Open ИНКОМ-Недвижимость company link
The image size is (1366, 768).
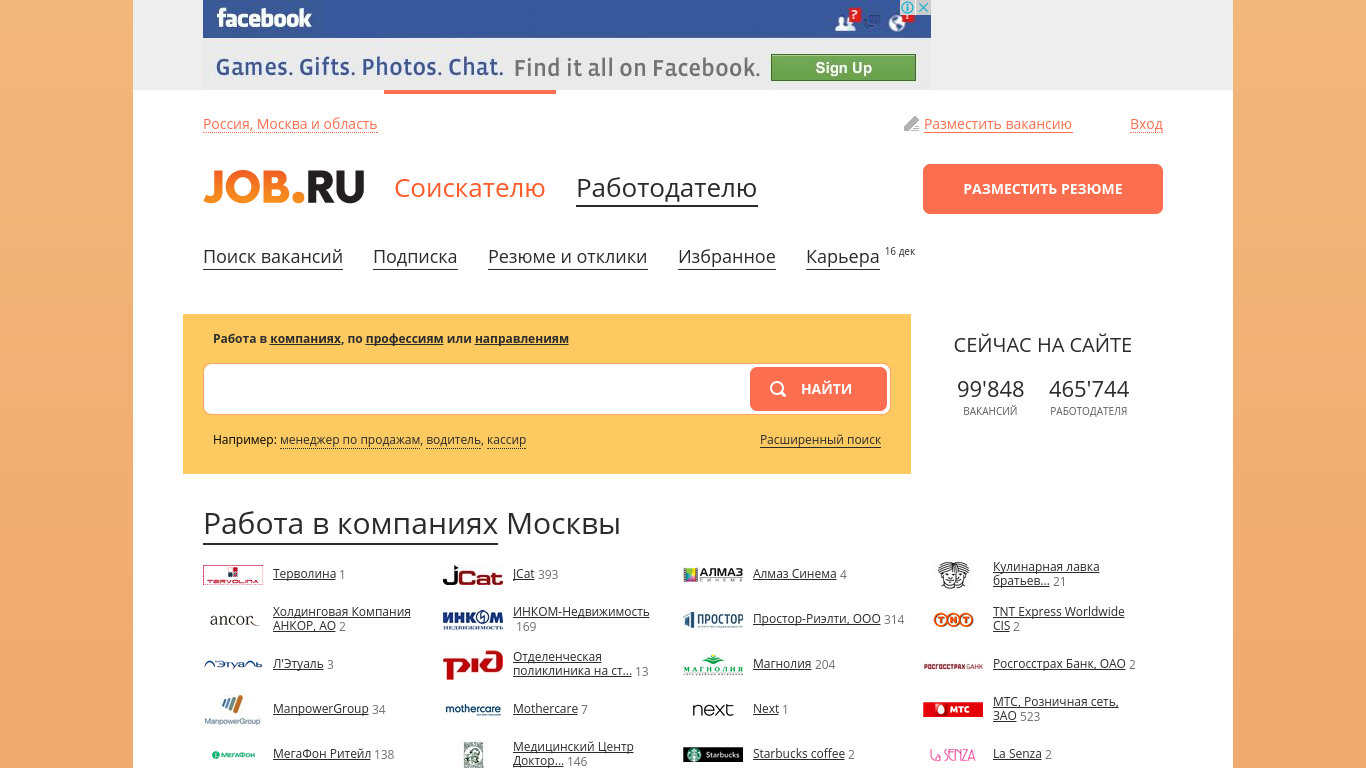click(x=581, y=612)
